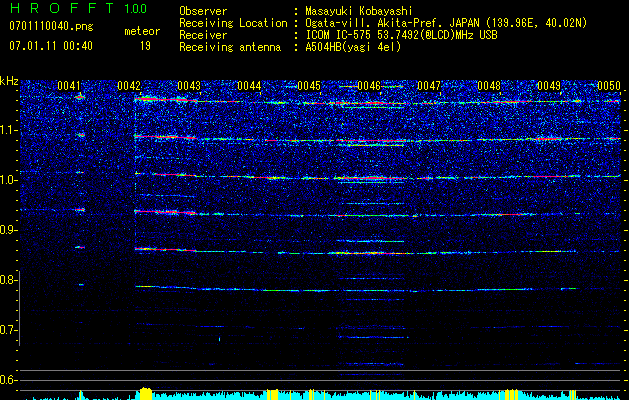Image resolution: width=629 pixels, height=400 pixels.
Task: Click the 0047 time marker
Action: click(x=429, y=85)
